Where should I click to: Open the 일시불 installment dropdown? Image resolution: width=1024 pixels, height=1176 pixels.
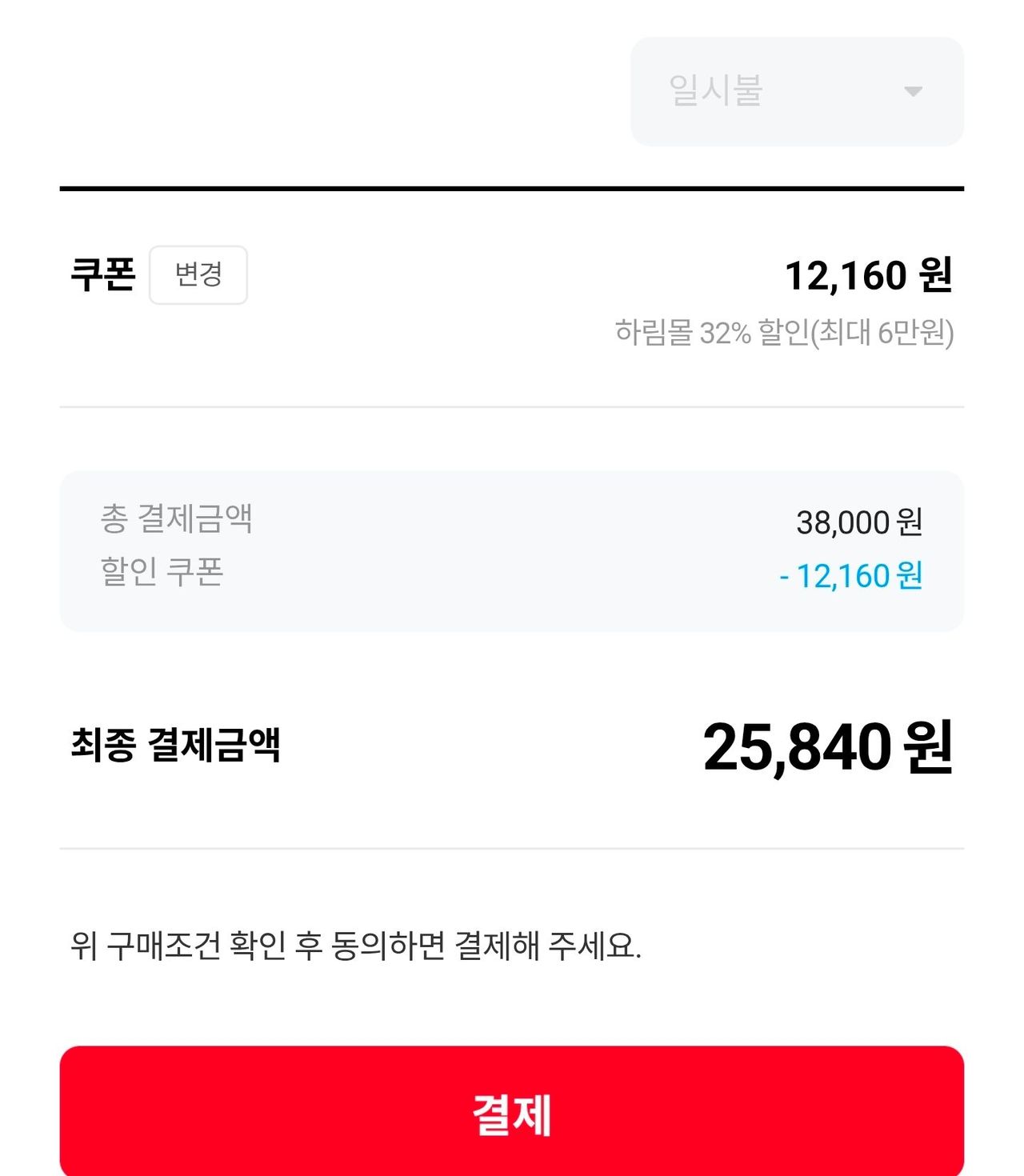(x=796, y=91)
